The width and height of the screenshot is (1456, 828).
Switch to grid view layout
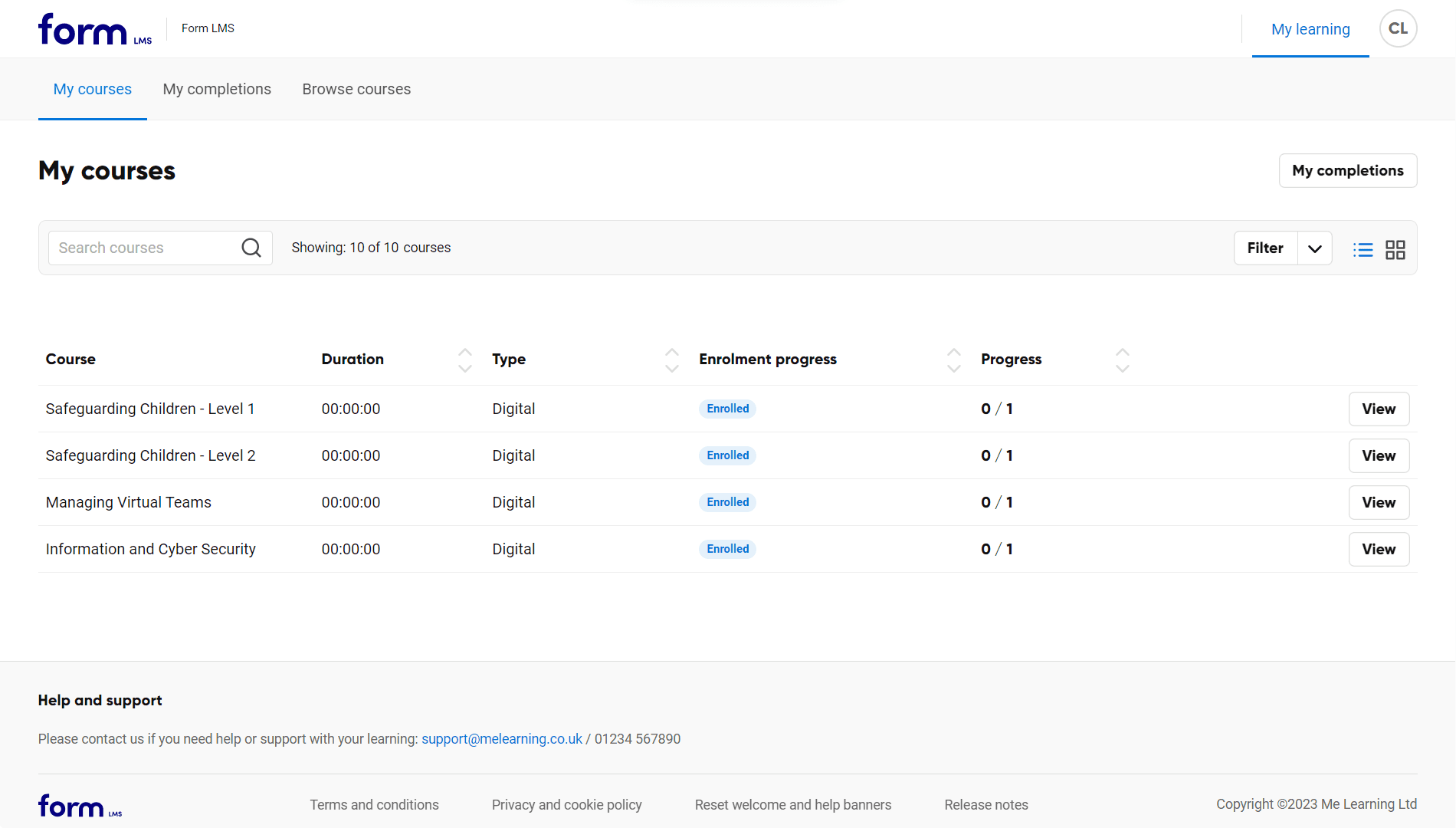click(1395, 250)
